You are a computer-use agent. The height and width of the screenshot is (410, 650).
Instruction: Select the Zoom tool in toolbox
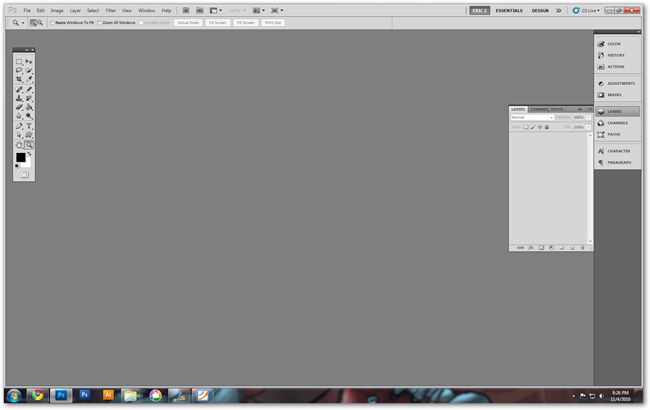point(29,145)
